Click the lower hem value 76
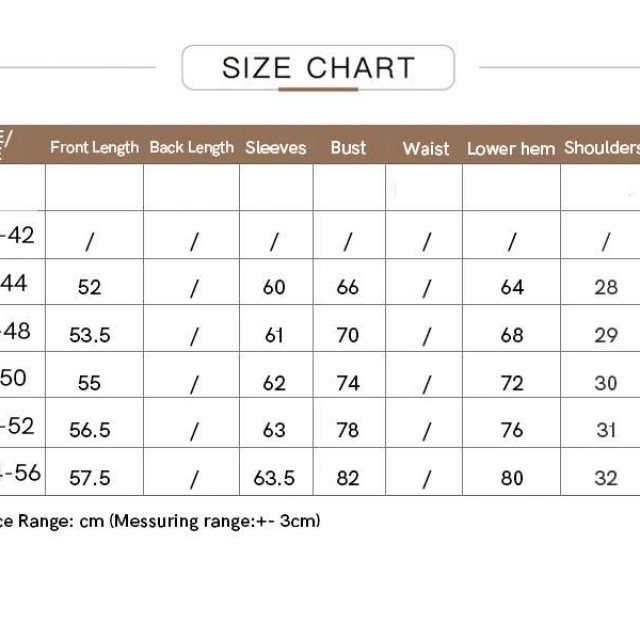The height and width of the screenshot is (640, 640). click(x=512, y=430)
